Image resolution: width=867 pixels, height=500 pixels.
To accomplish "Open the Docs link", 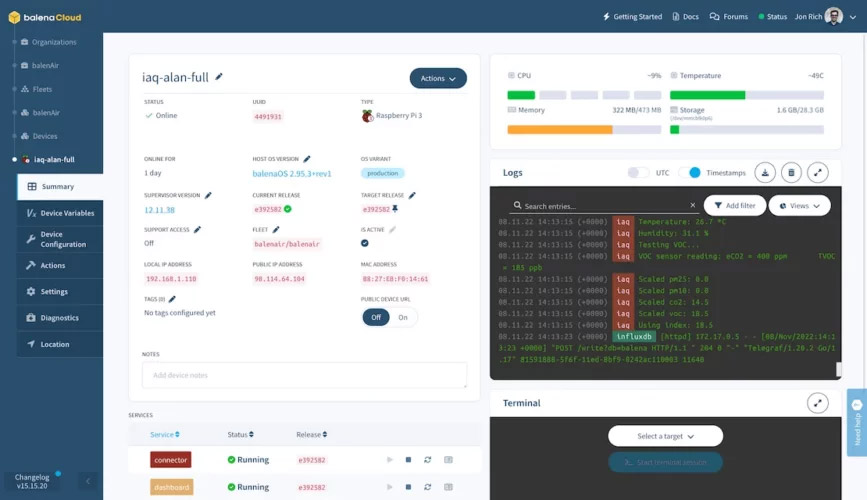I will pyautogui.click(x=686, y=17).
